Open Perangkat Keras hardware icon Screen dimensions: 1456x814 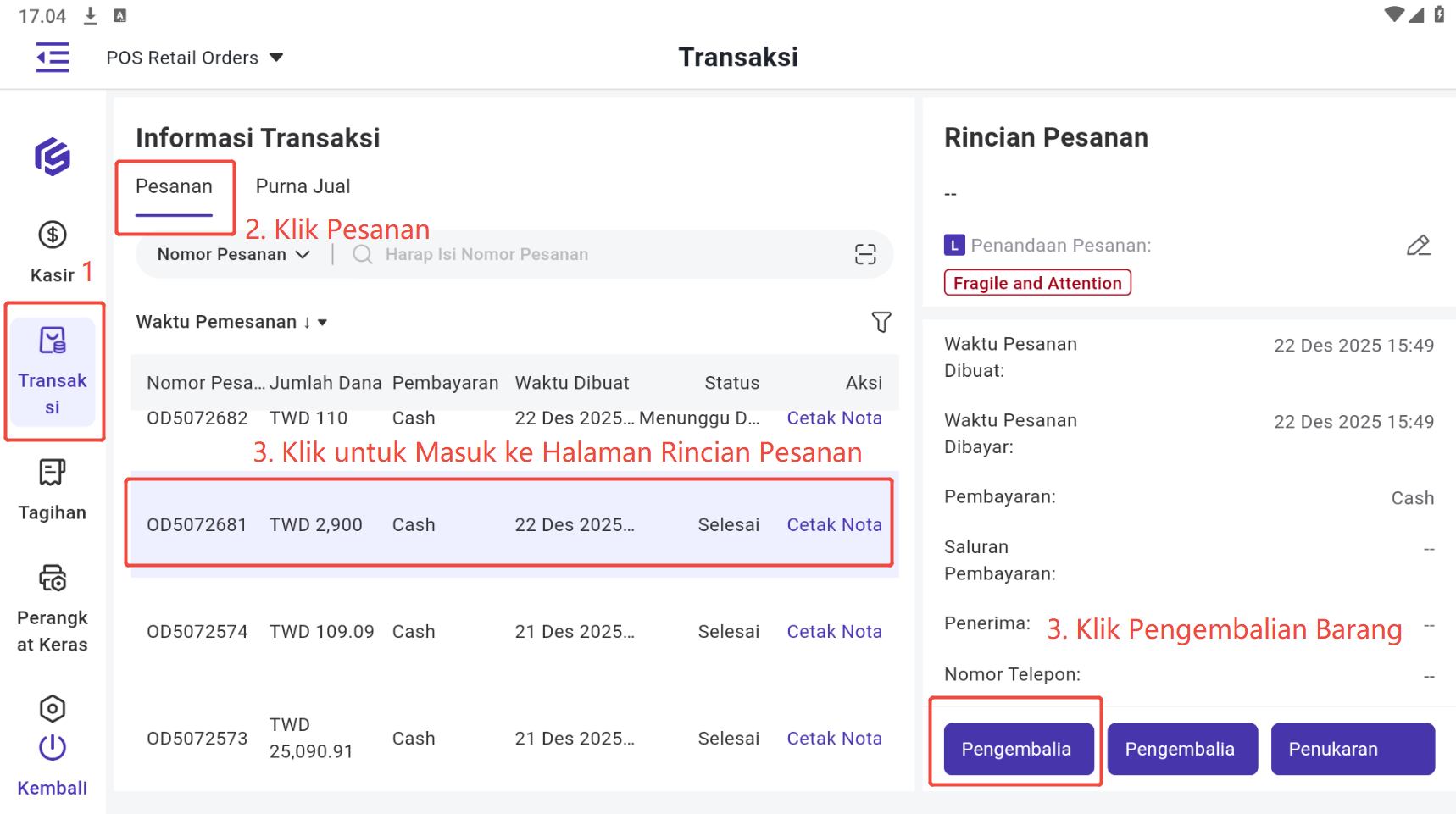click(x=53, y=579)
